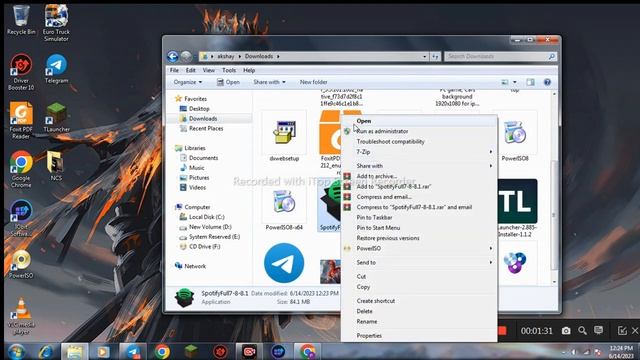
Task: Click the recorder magnifier zoom icon
Action: click(x=582, y=331)
